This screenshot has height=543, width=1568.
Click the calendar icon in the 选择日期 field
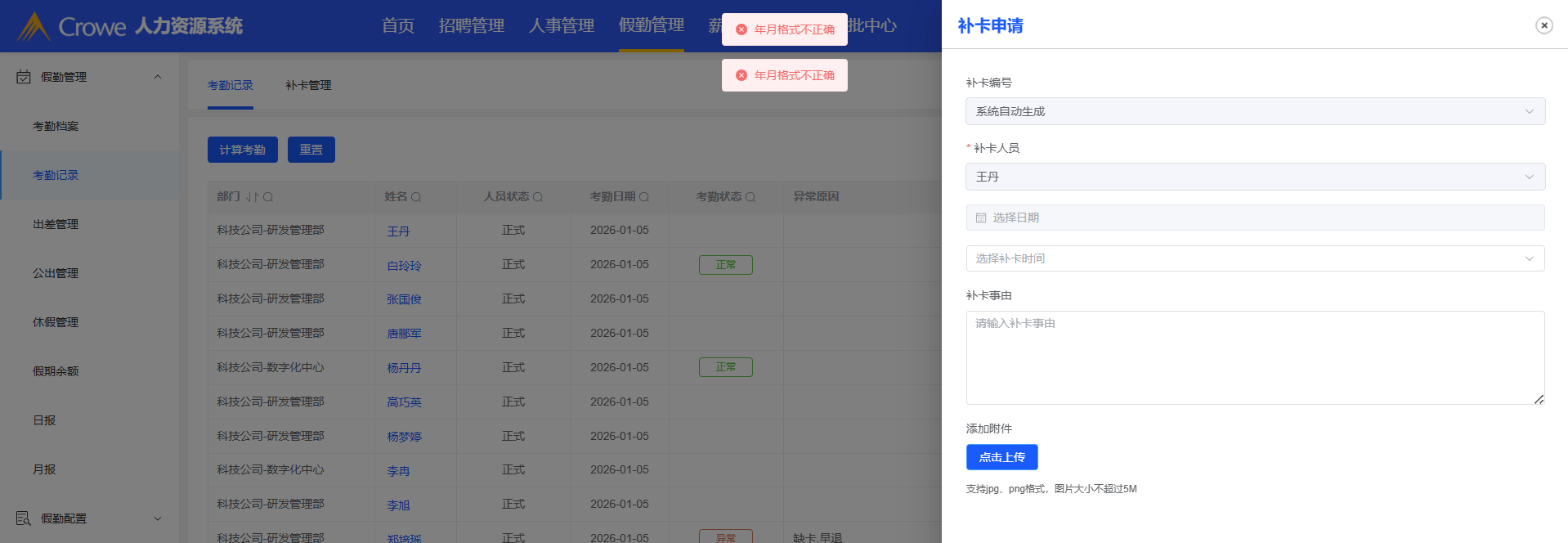tap(981, 218)
